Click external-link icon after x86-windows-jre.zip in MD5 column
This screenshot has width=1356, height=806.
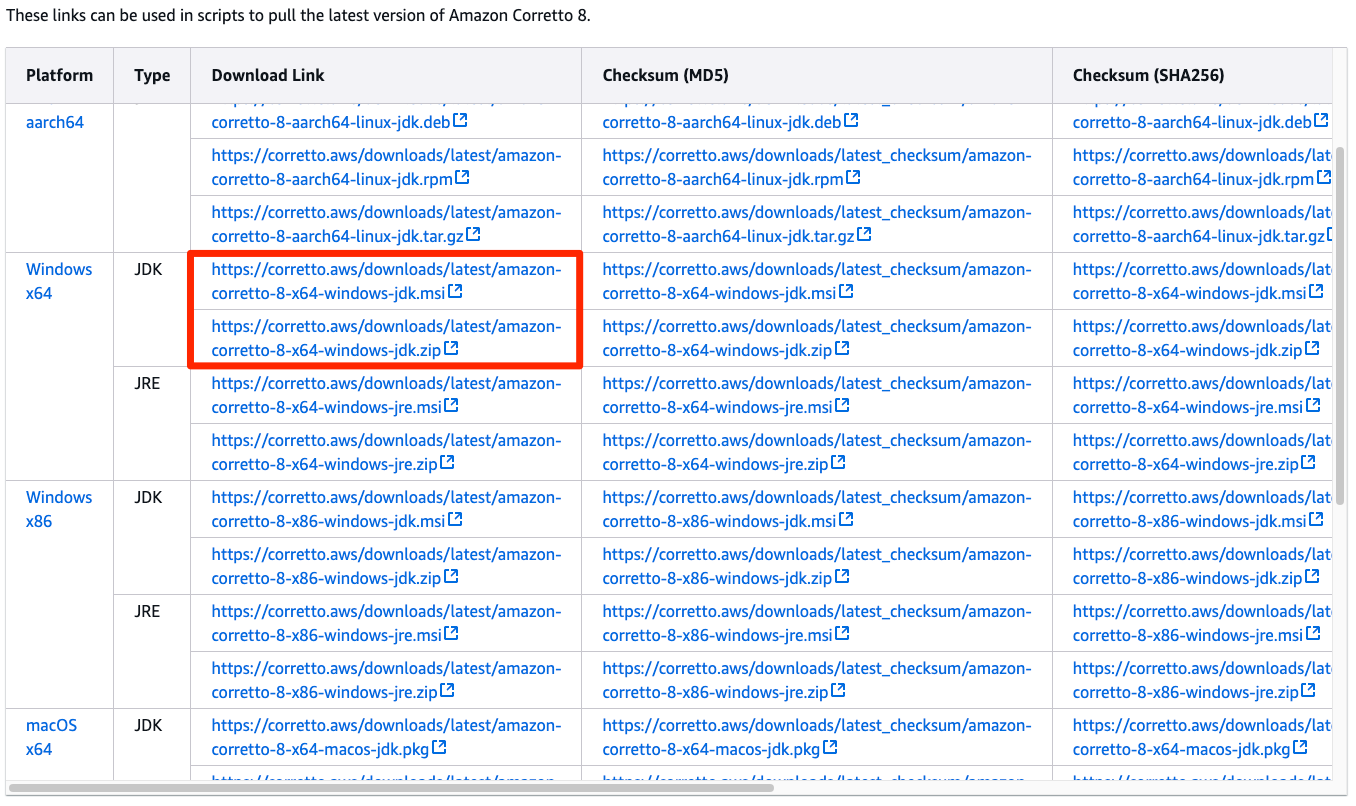click(x=839, y=691)
